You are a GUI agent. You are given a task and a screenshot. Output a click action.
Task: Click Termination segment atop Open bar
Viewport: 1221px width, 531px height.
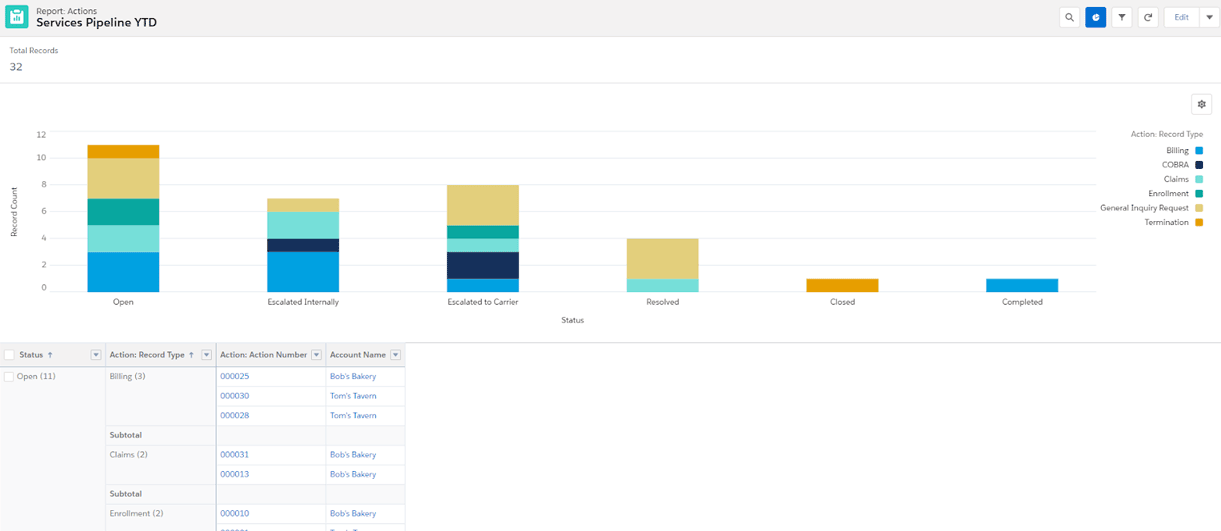coord(123,152)
